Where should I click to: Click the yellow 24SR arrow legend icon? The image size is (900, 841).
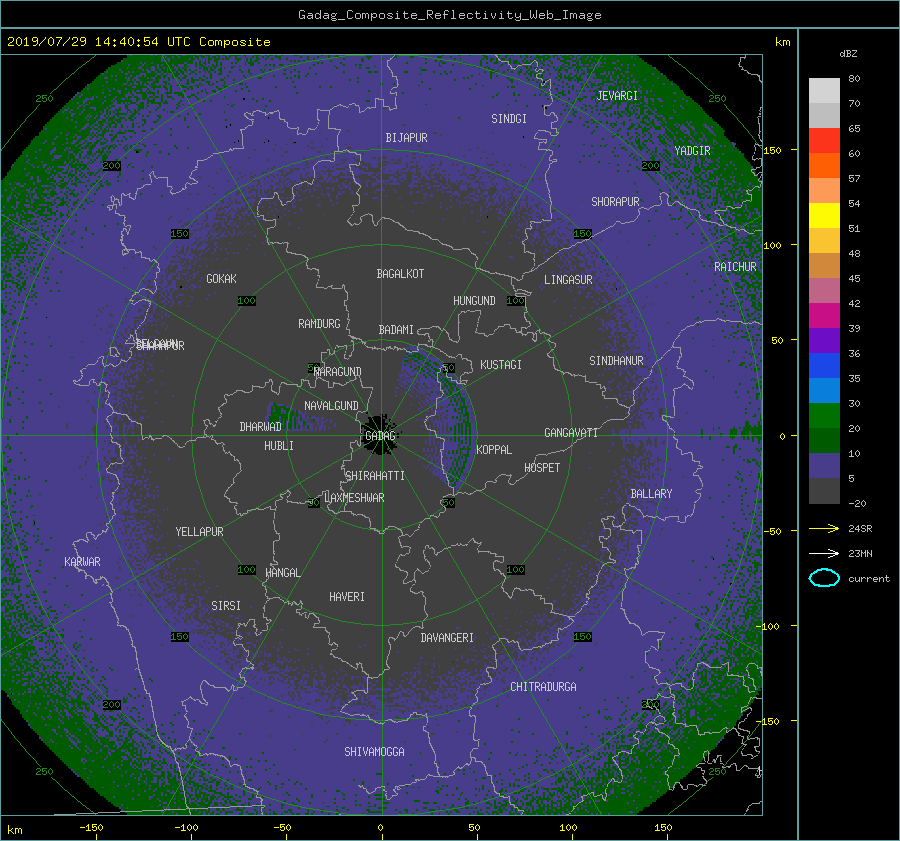pos(824,528)
